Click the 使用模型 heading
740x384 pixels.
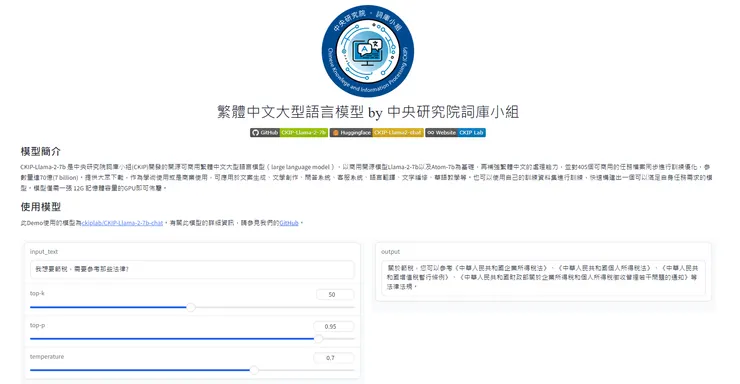[x=41, y=207]
